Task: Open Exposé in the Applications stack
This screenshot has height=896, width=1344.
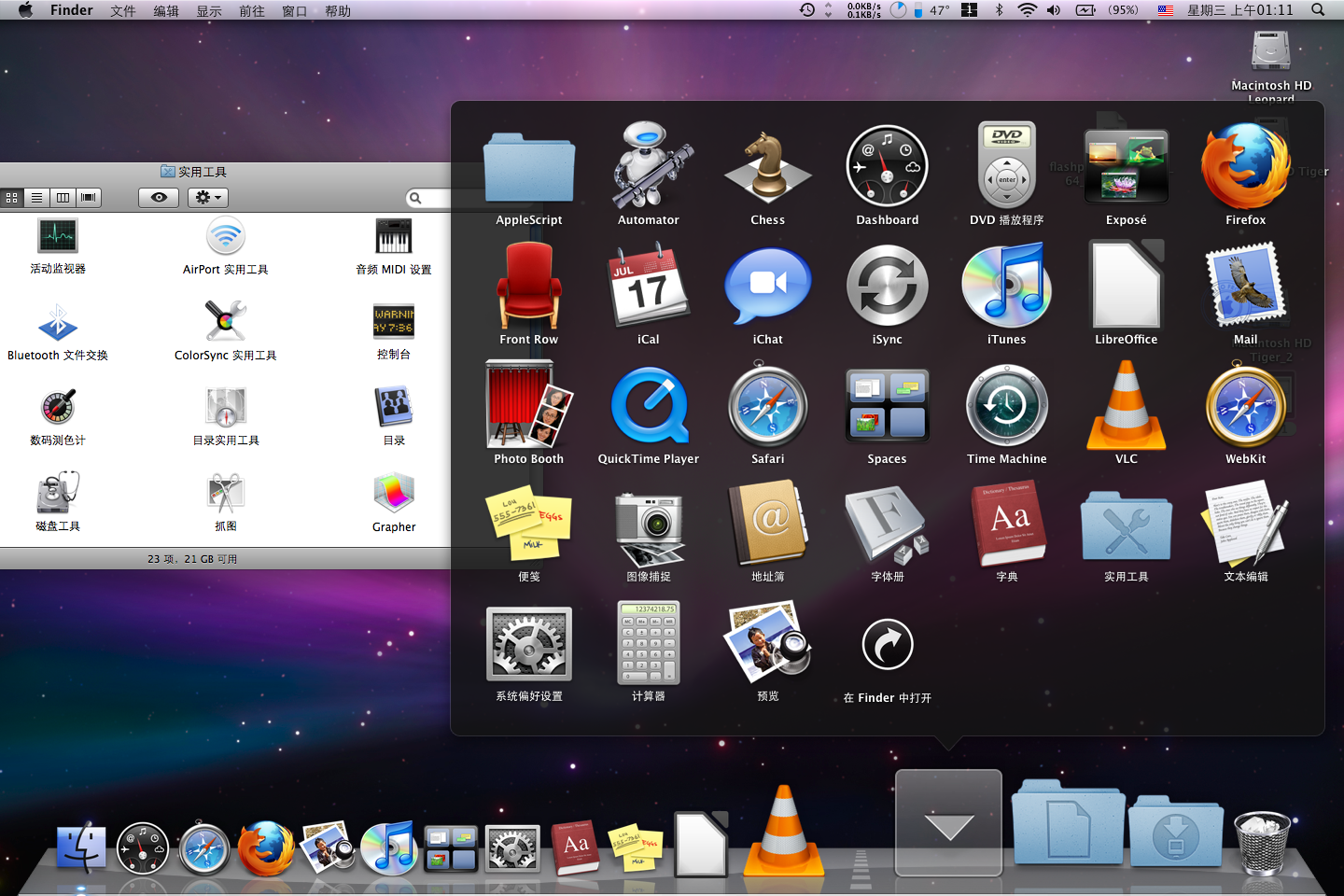Action: [x=1126, y=166]
